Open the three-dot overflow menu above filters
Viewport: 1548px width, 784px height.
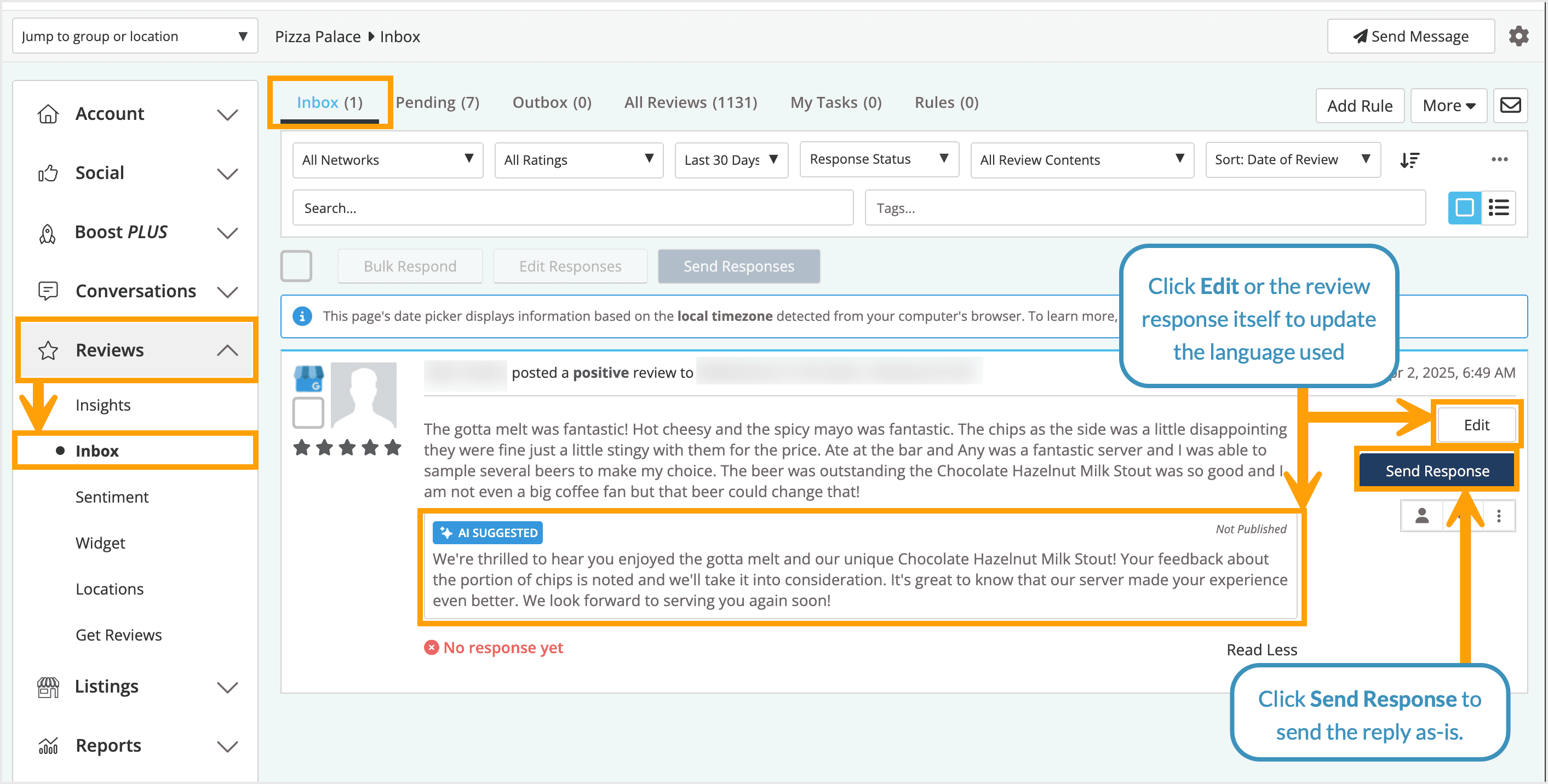(1499, 159)
